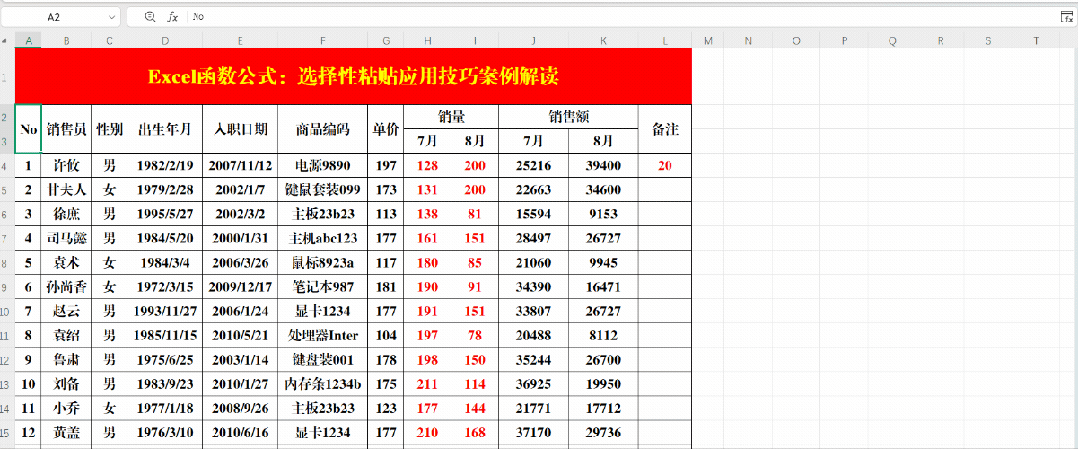Select column L header
The image size is (1078, 449).
(664, 41)
